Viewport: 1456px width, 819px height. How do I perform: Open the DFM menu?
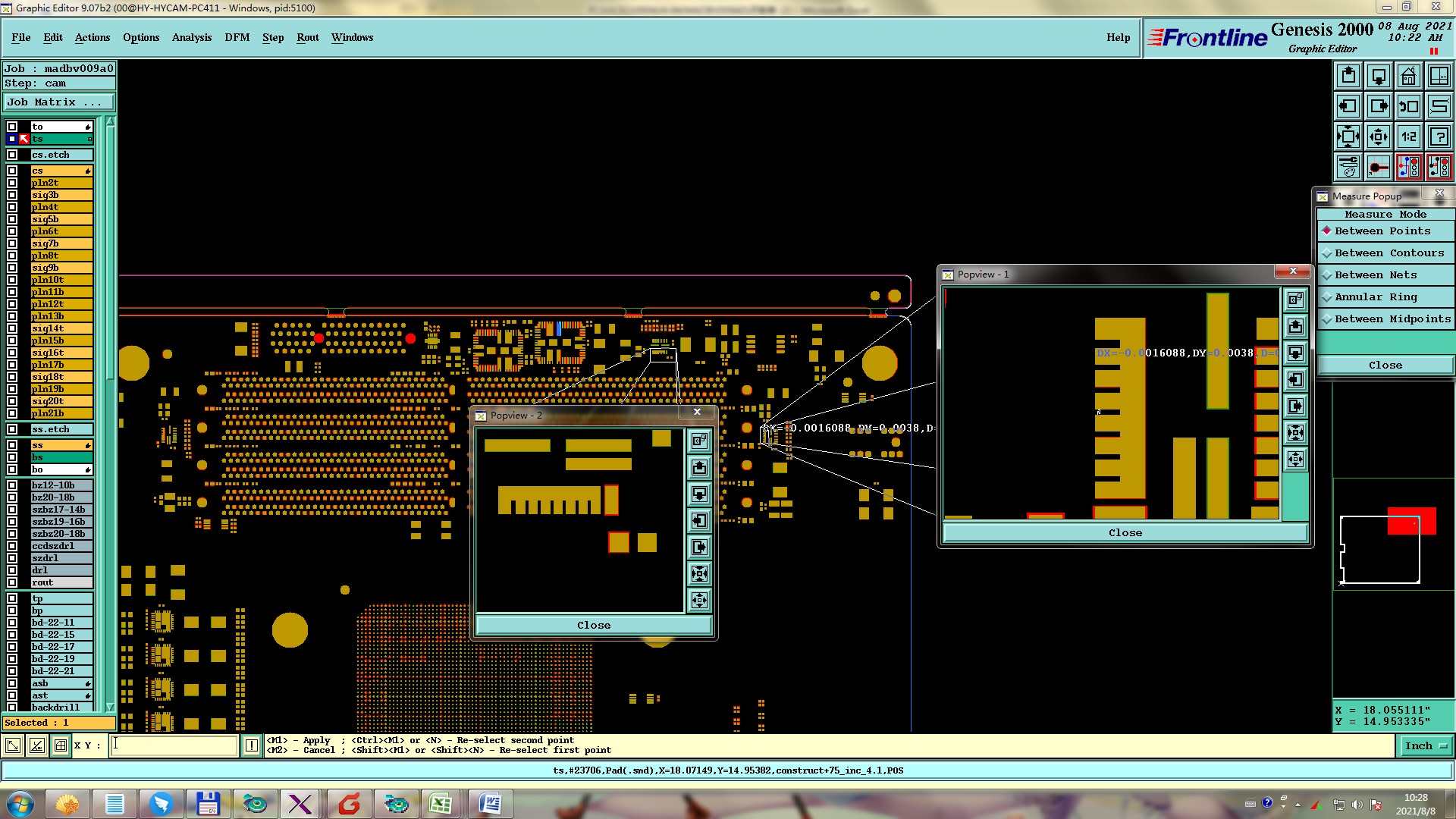tap(237, 37)
